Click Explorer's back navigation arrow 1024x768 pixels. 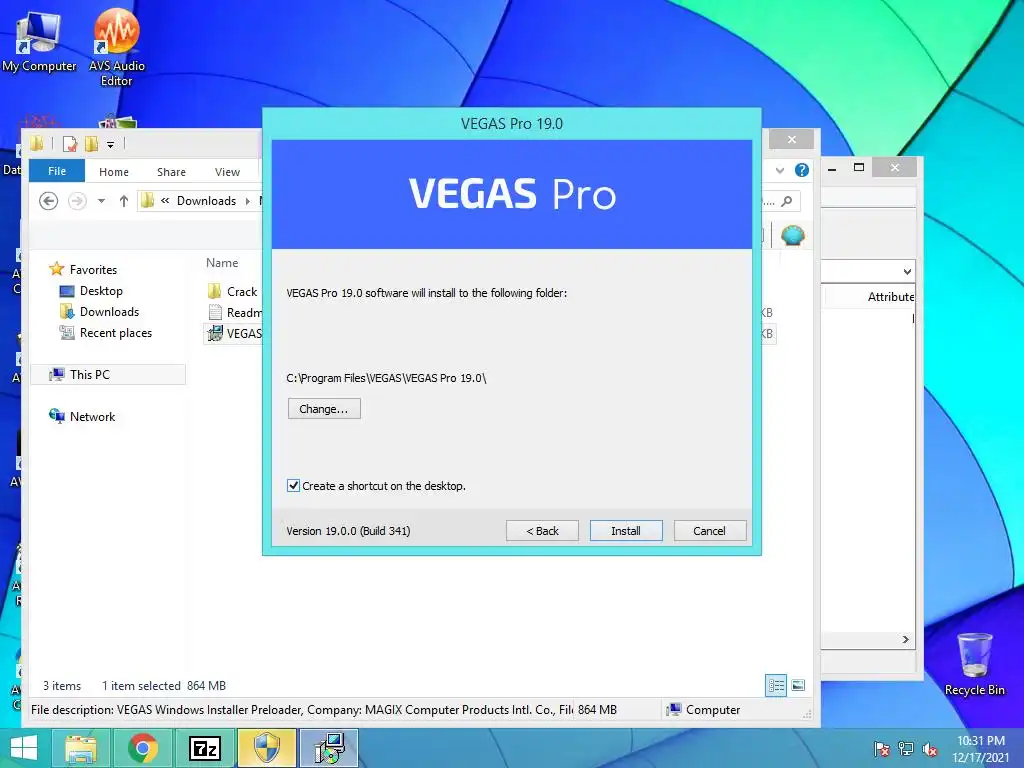(48, 200)
